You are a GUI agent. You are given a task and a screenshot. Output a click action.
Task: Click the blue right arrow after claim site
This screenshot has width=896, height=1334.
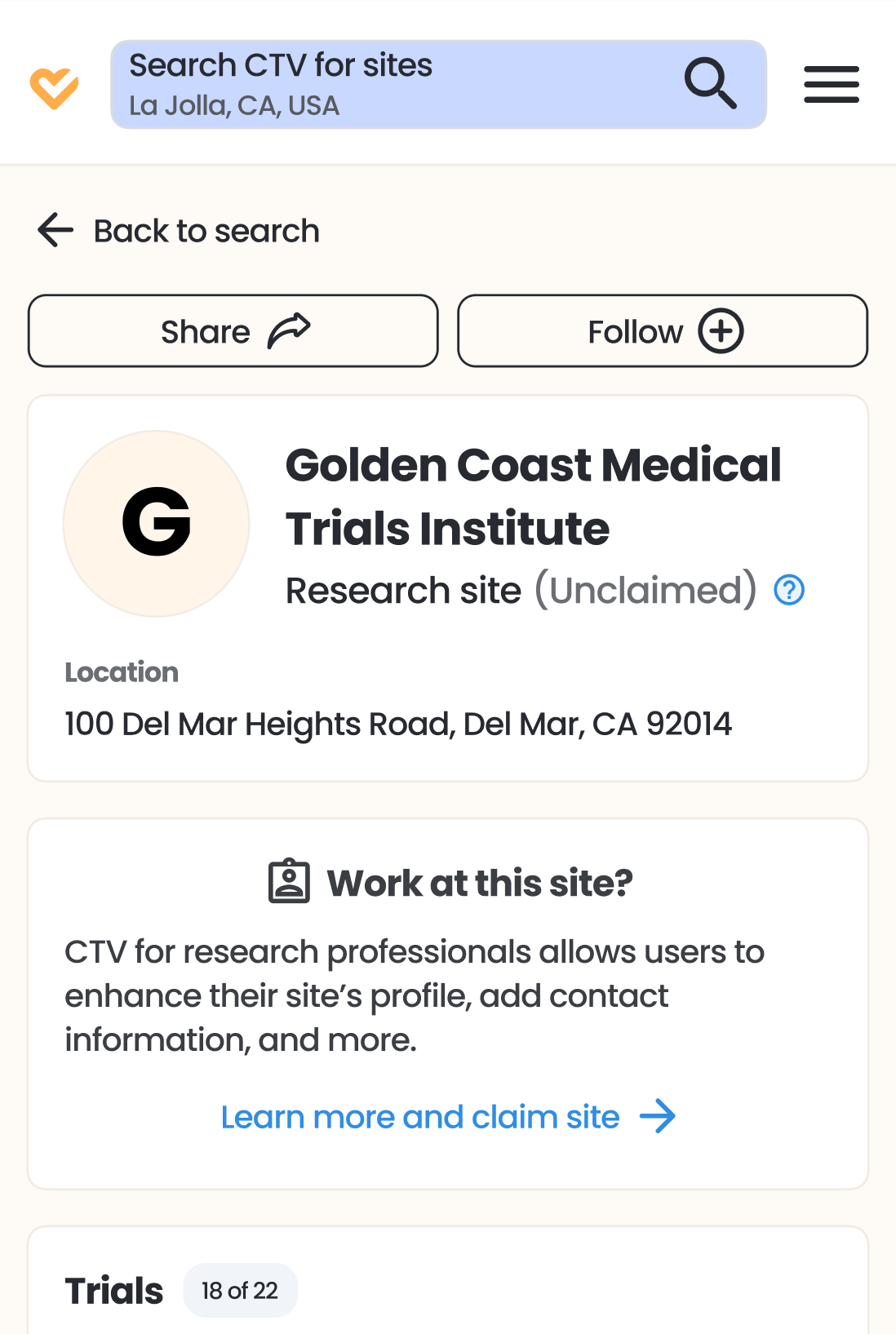[x=658, y=1116]
